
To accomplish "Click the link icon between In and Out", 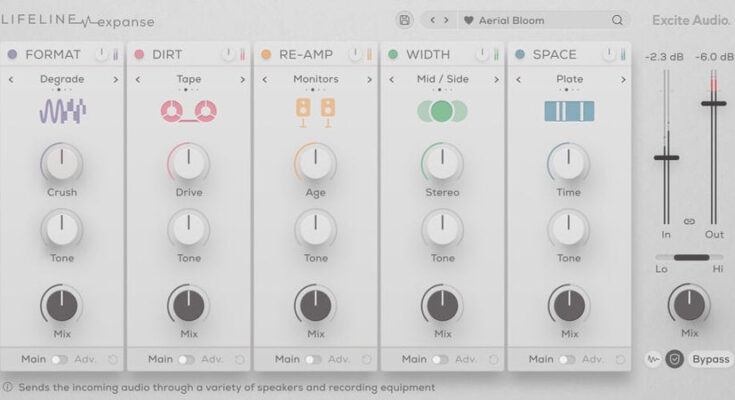I will (x=689, y=220).
